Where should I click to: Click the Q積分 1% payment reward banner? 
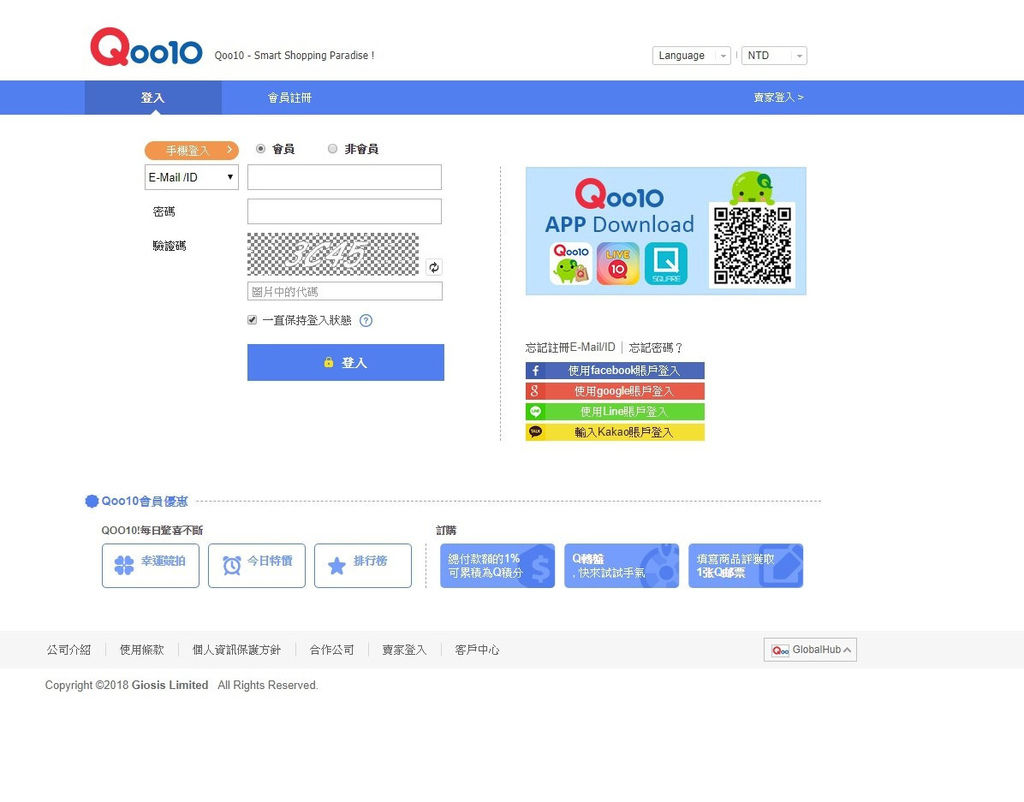click(498, 566)
